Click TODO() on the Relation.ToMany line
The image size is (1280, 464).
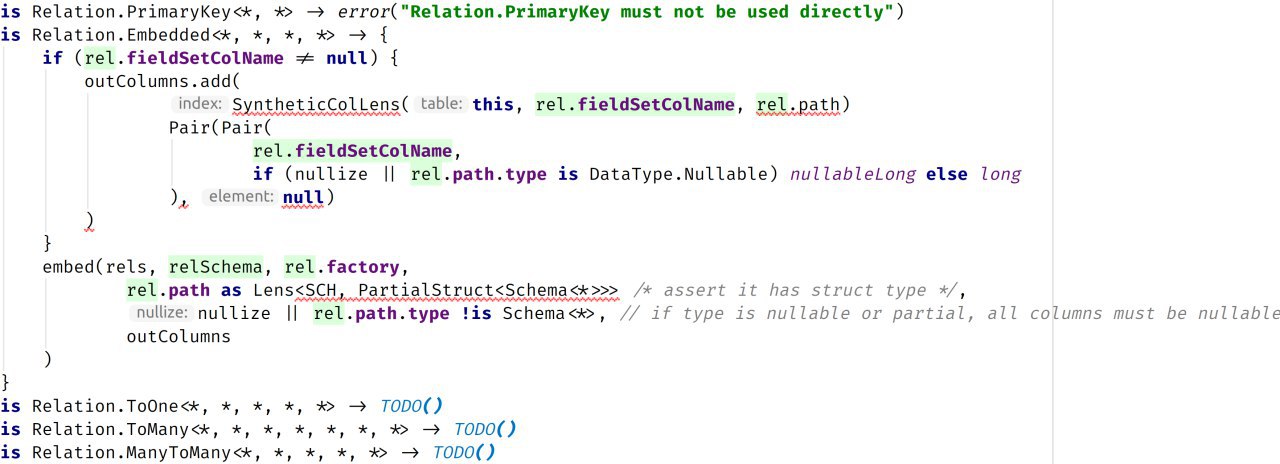[x=485, y=429]
